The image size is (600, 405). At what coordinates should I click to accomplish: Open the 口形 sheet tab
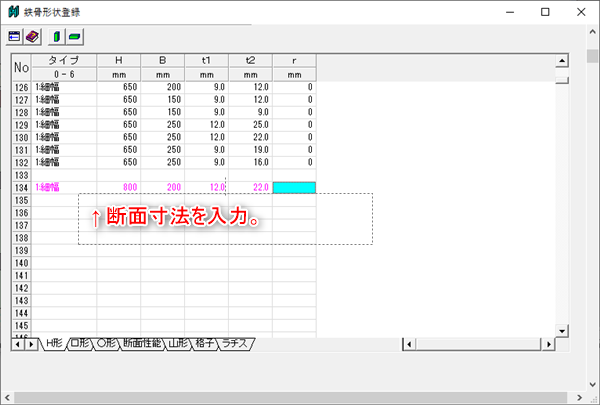[80, 344]
